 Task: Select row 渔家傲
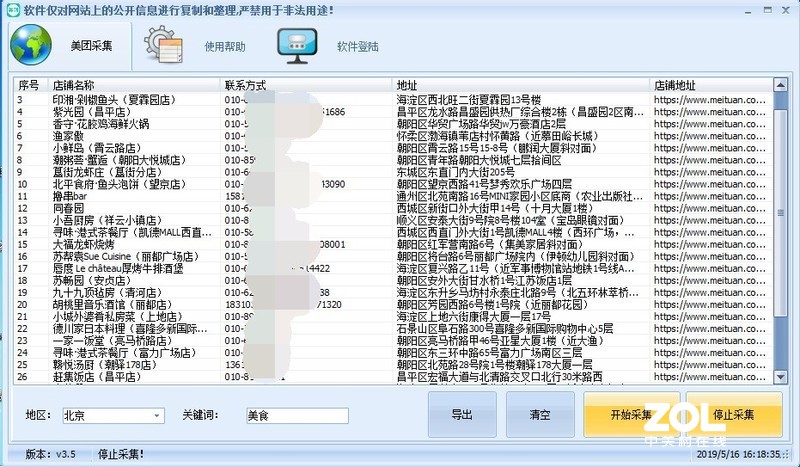pos(393,136)
